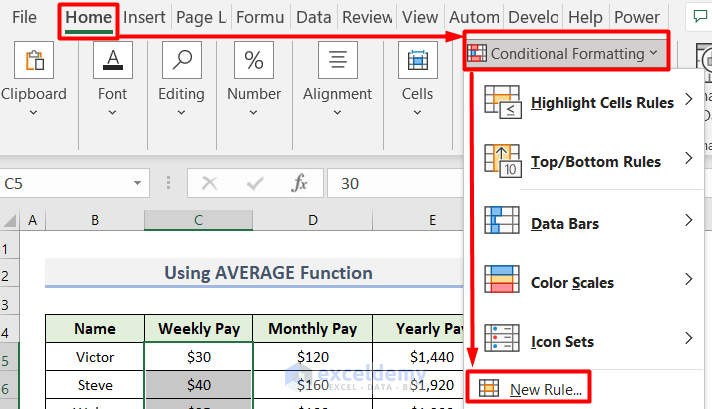Image resolution: width=712 pixels, height=409 pixels.
Task: Open the Name Box dropdown arrow
Action: pos(137,183)
